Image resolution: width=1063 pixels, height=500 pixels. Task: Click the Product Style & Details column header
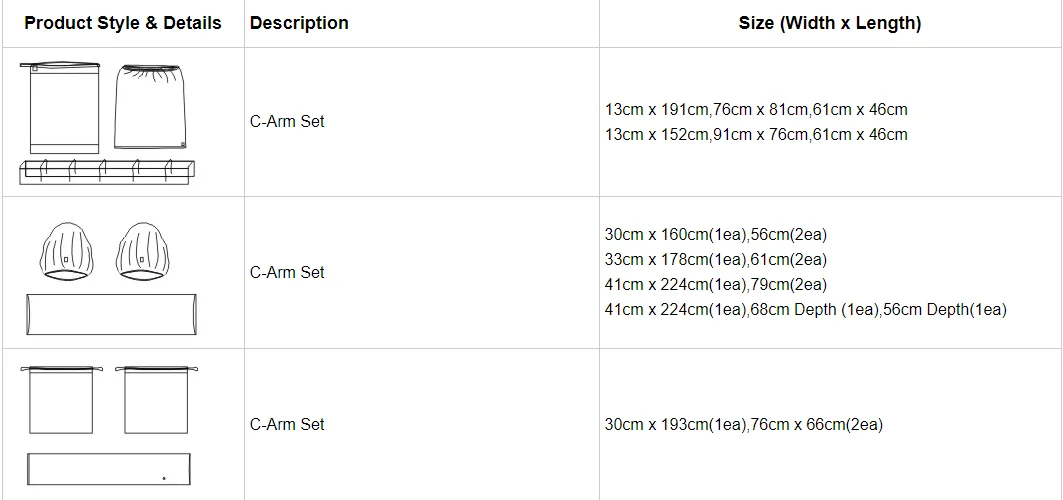click(123, 23)
